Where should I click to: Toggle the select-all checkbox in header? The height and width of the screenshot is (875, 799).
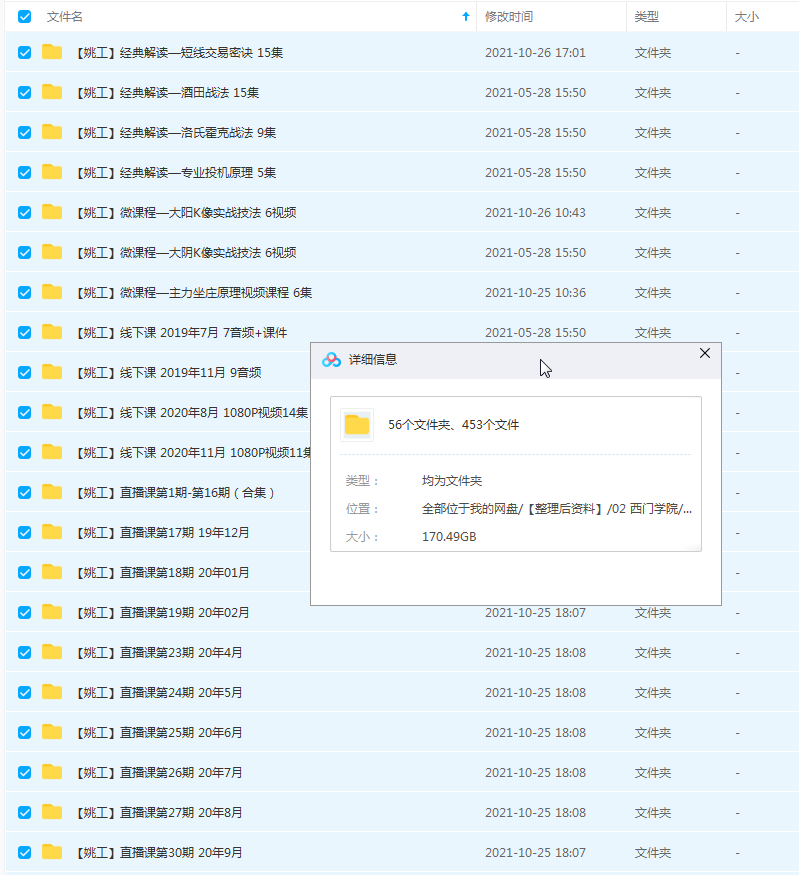tap(24, 17)
